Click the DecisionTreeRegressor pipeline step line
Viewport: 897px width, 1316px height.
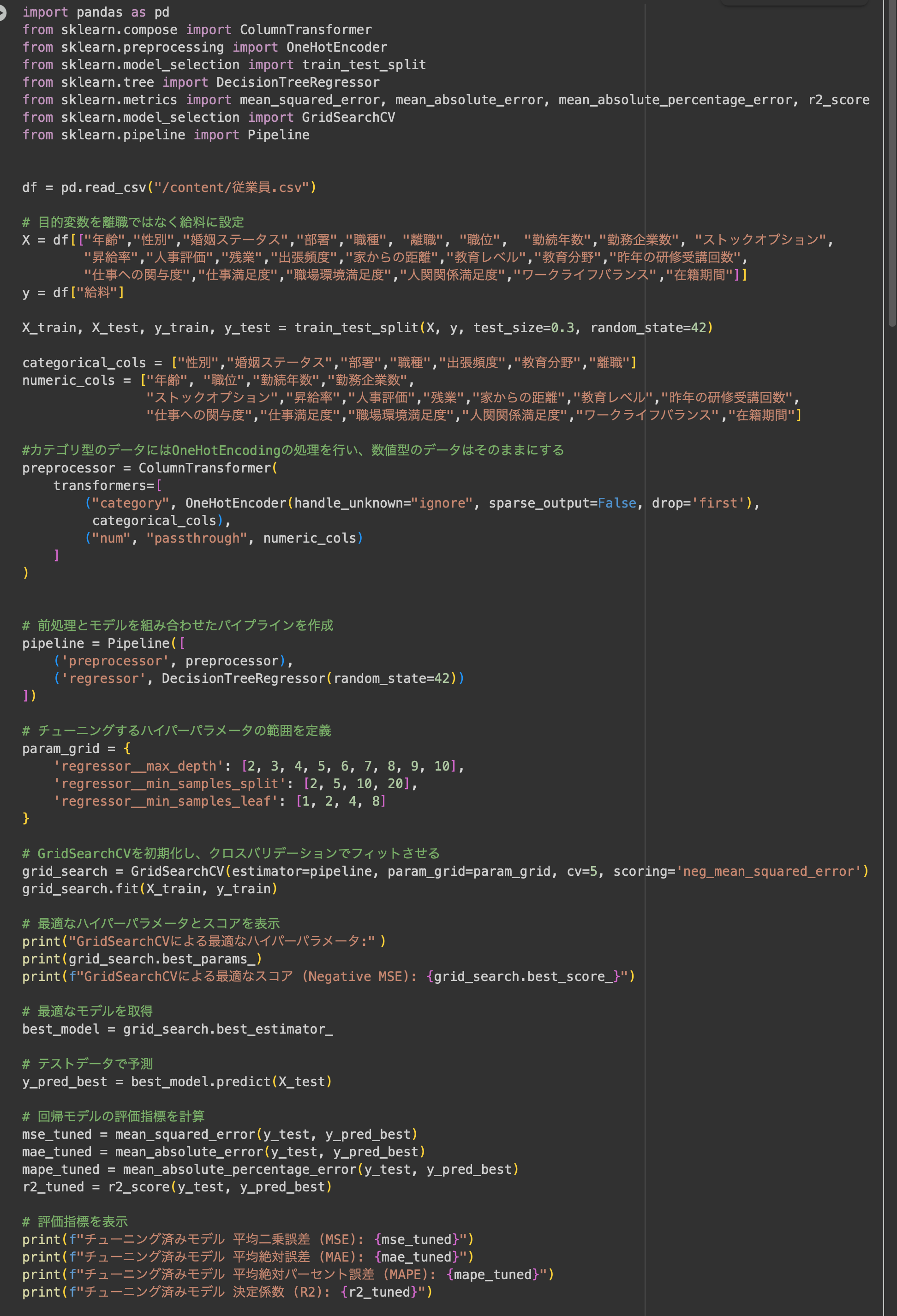(x=258, y=678)
